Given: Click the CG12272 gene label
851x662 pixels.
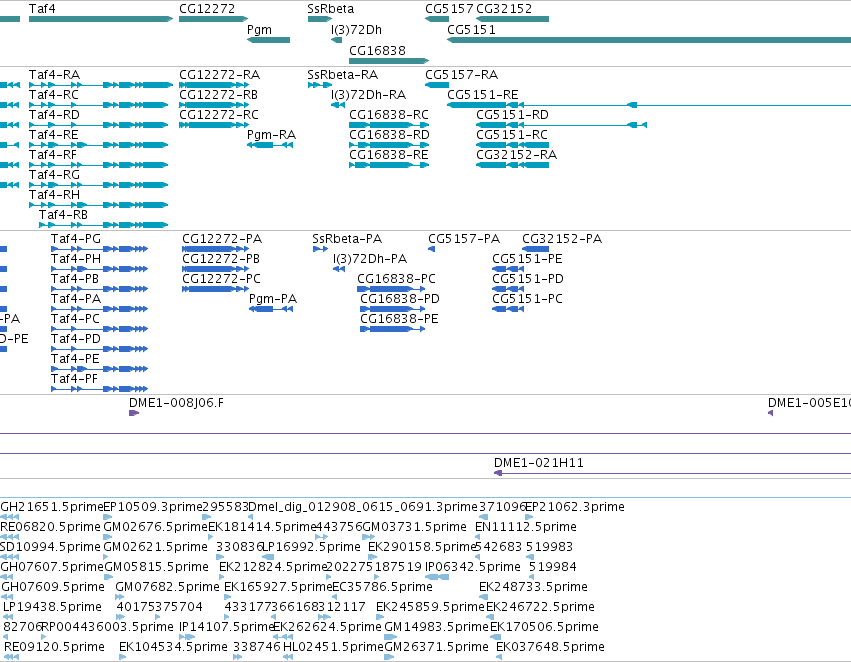Looking at the screenshot, I should [207, 9].
